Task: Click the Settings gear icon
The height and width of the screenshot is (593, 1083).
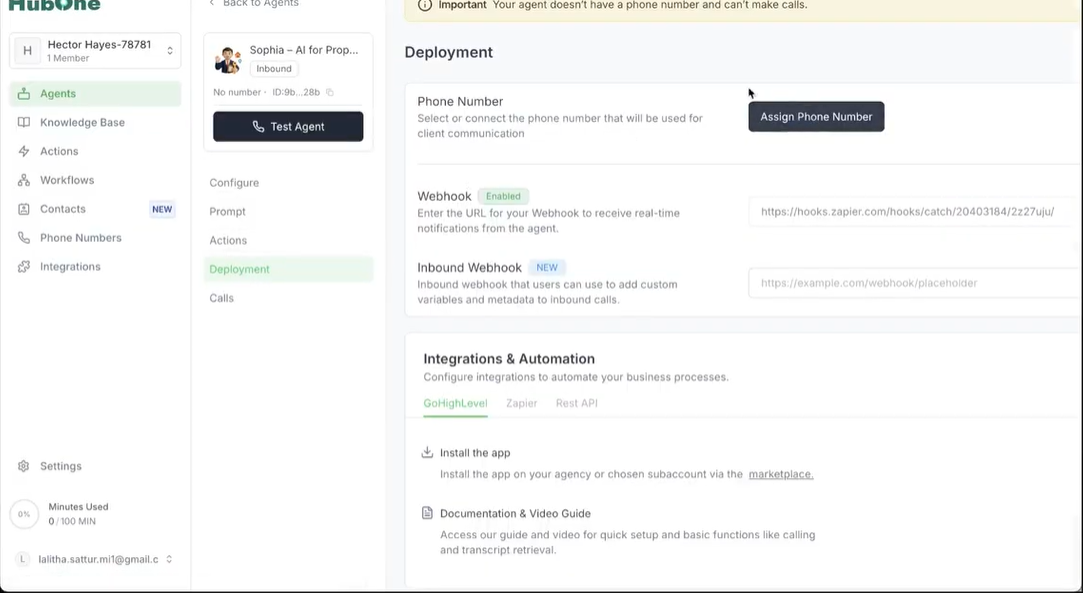Action: tap(24, 466)
